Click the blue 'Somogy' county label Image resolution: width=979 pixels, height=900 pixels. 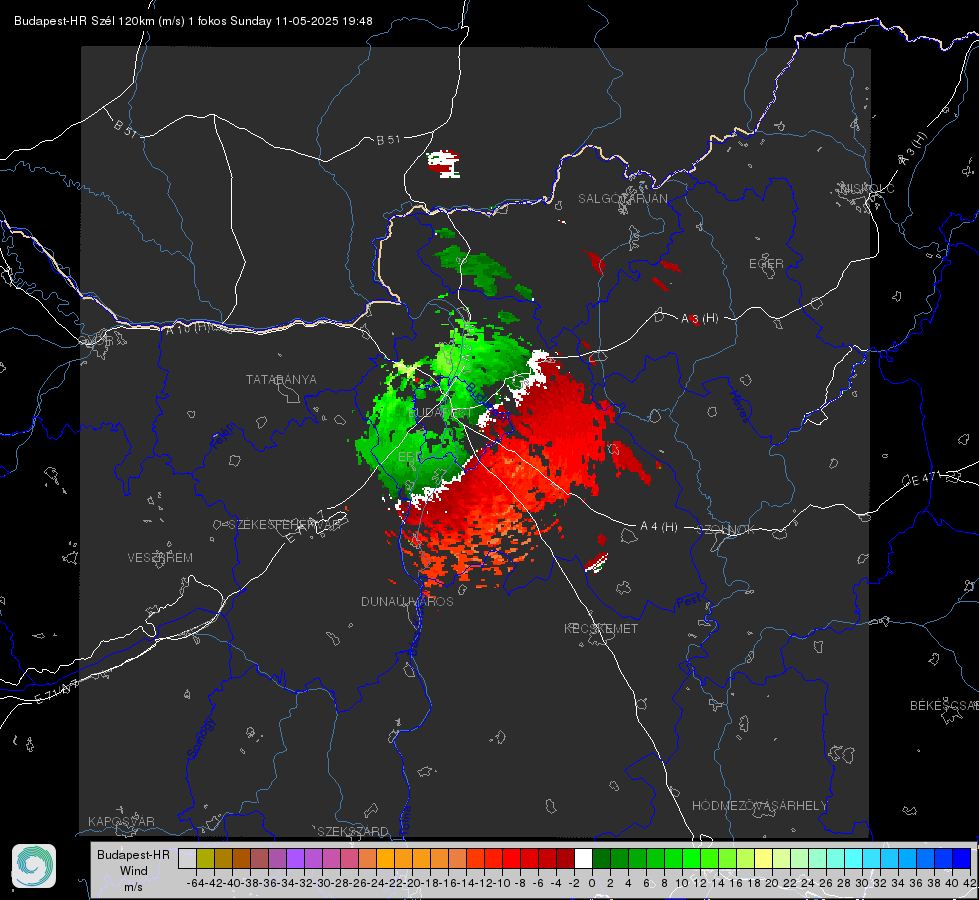[201, 738]
